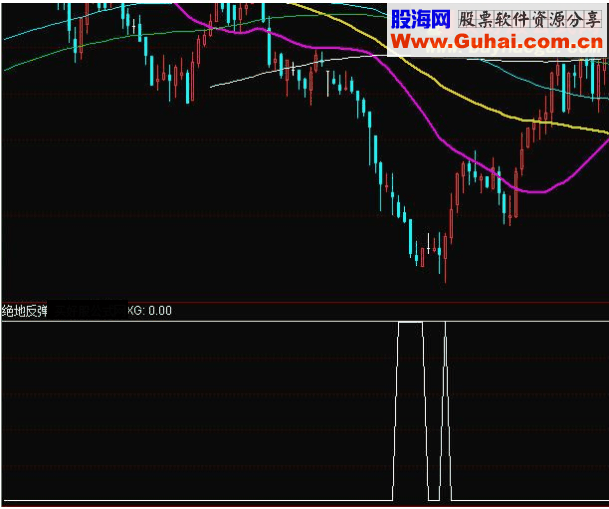
Task: Click the flat top of the wide KG signal pulse
Action: [410, 322]
